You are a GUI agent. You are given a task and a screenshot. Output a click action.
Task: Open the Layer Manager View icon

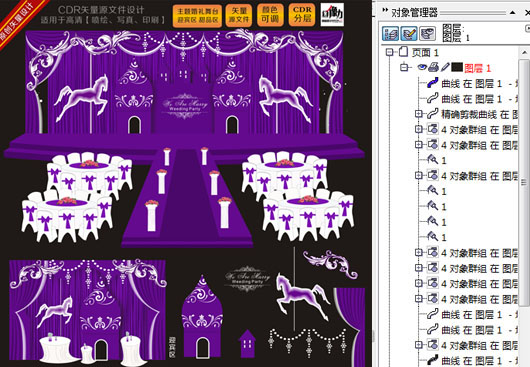tap(427, 33)
